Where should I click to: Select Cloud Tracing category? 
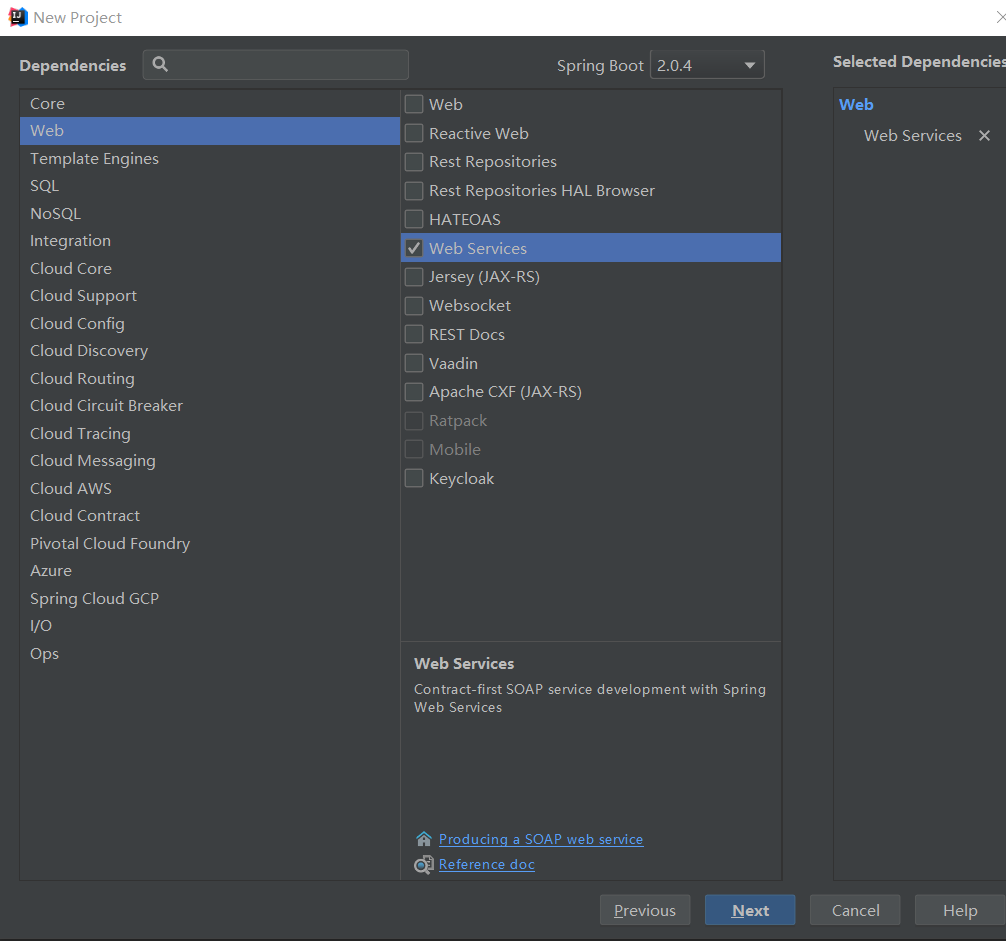(210, 434)
